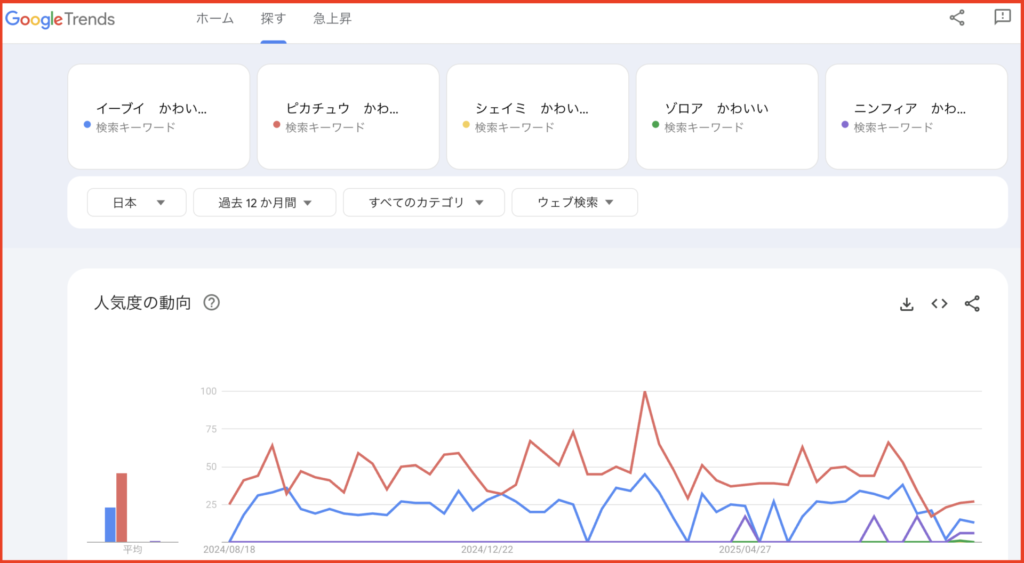Click the 50 y-axis label
Viewport: 1024px width, 563px height.
(x=212, y=467)
